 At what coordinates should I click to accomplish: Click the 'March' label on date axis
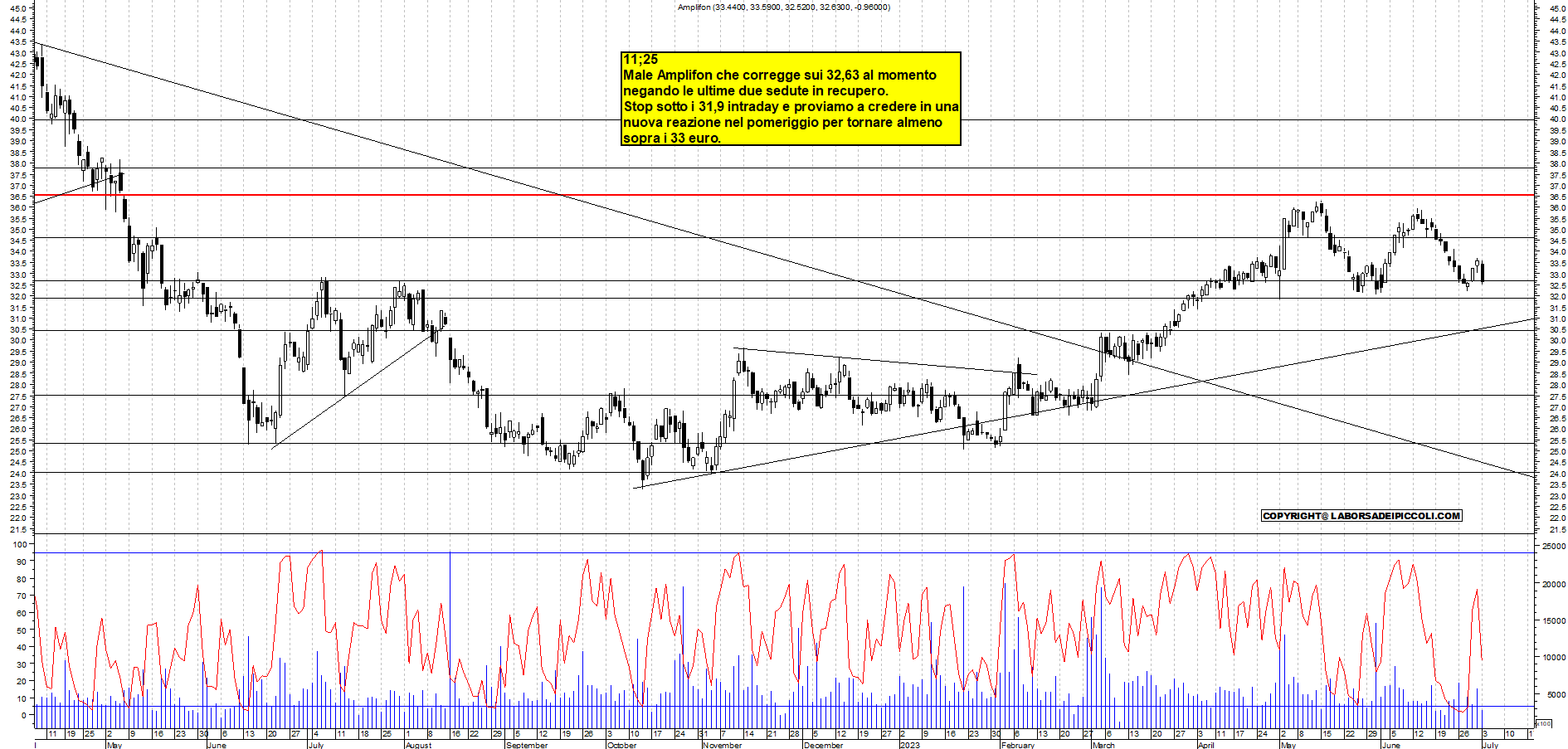click(1104, 745)
